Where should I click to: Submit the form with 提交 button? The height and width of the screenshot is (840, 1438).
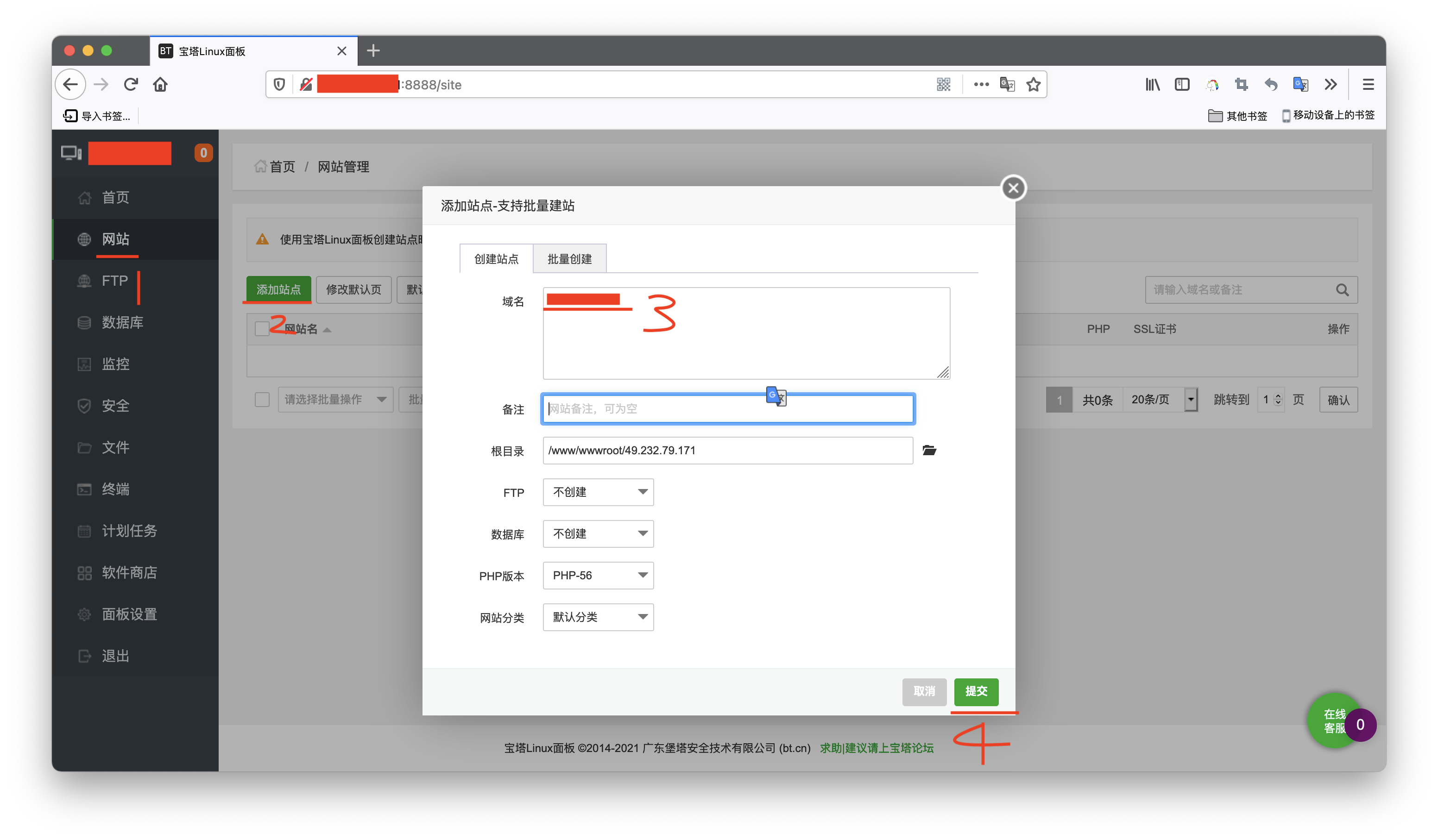point(976,692)
